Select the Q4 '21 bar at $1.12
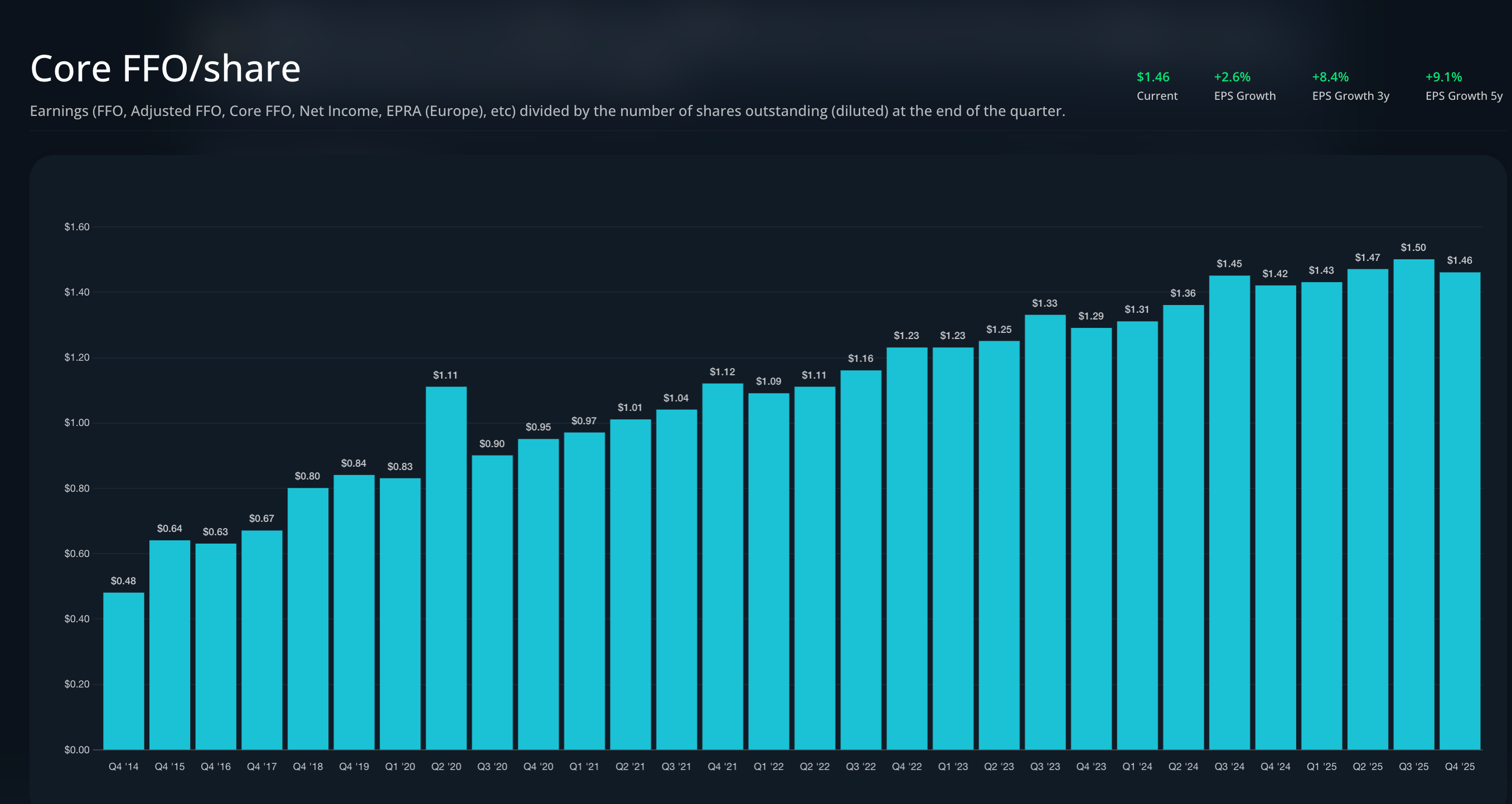 pos(722,566)
